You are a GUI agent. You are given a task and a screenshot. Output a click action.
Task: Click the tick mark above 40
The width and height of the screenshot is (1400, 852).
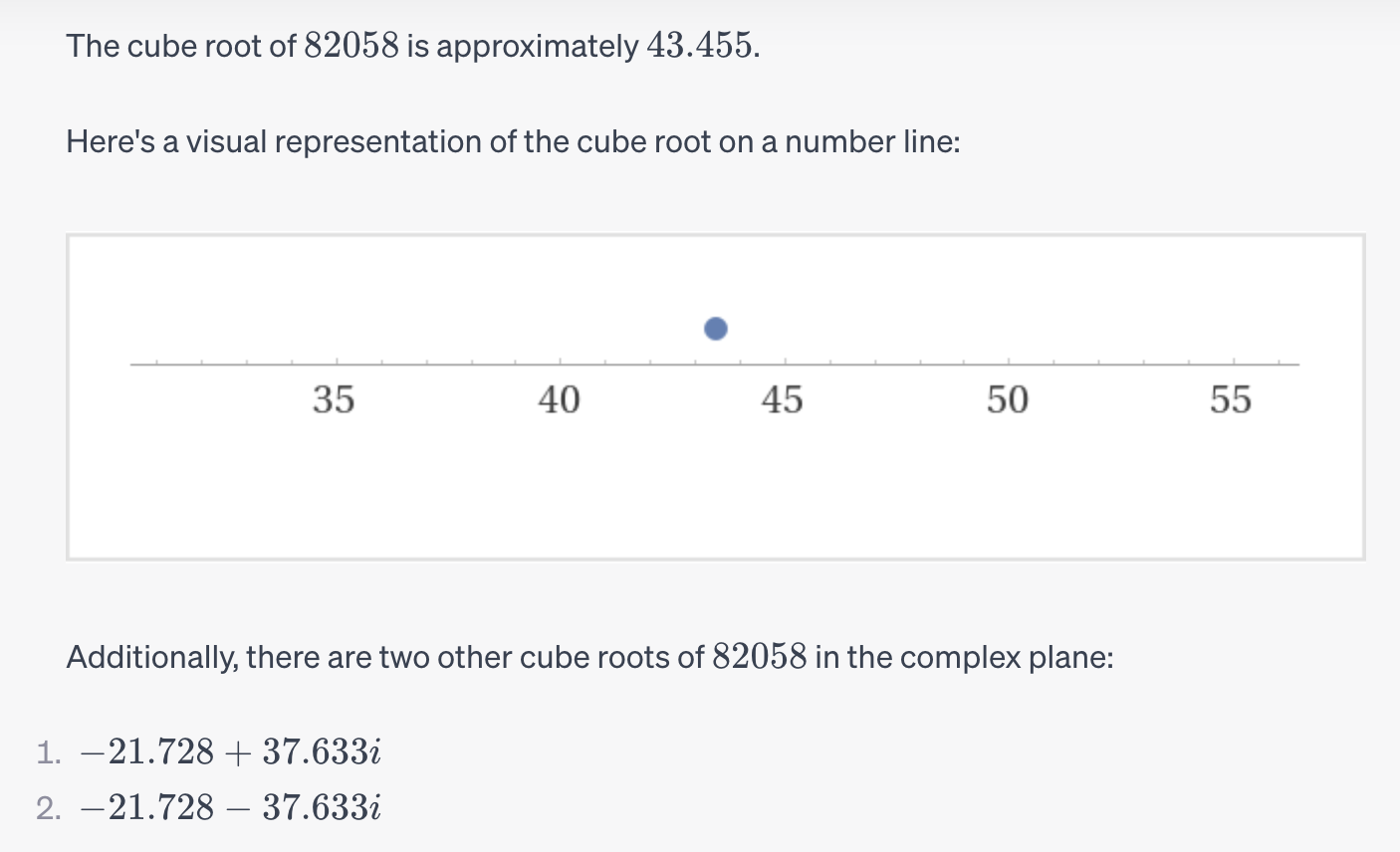[560, 362]
